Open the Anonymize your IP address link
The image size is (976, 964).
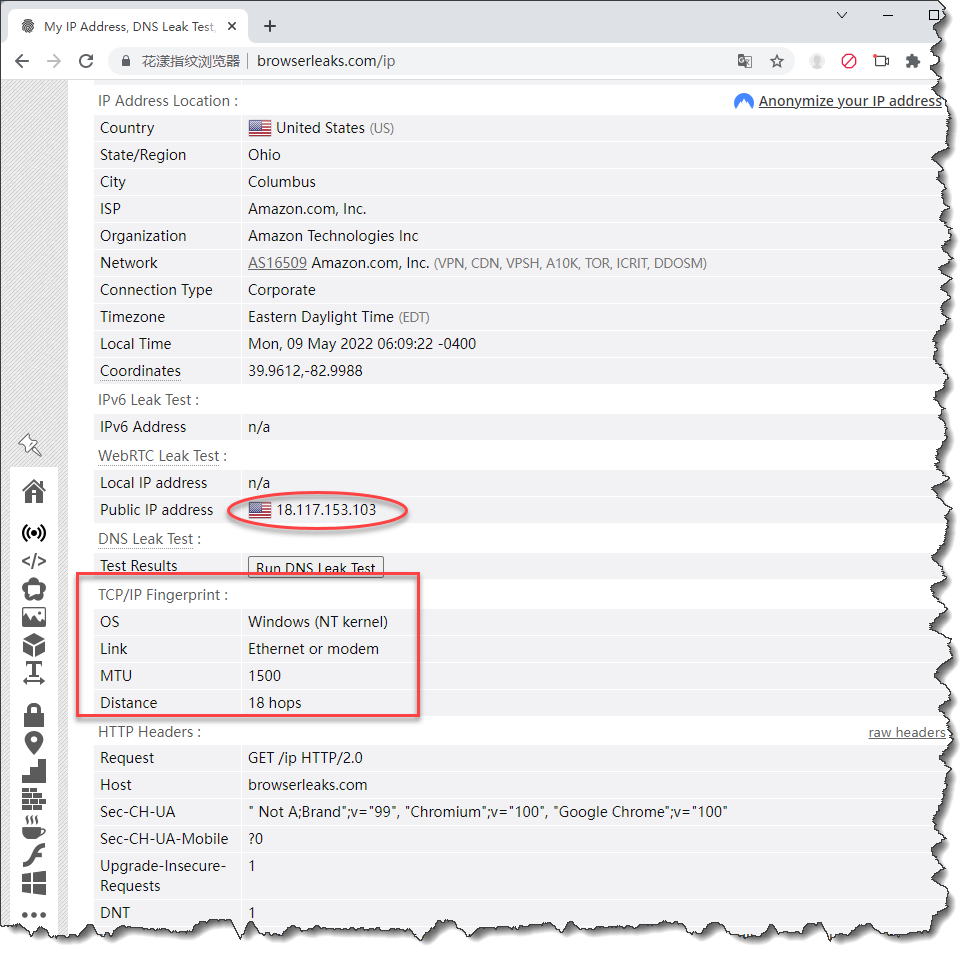pyautogui.click(x=850, y=101)
